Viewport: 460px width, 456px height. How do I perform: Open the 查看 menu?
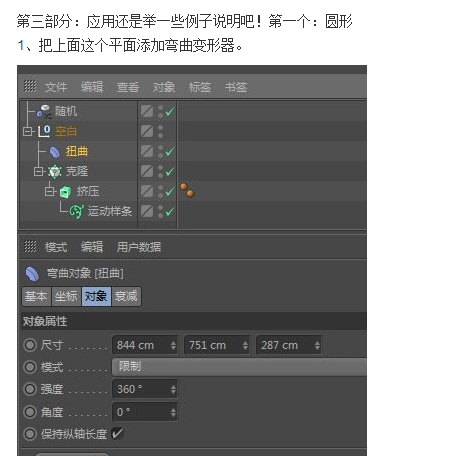(128, 87)
